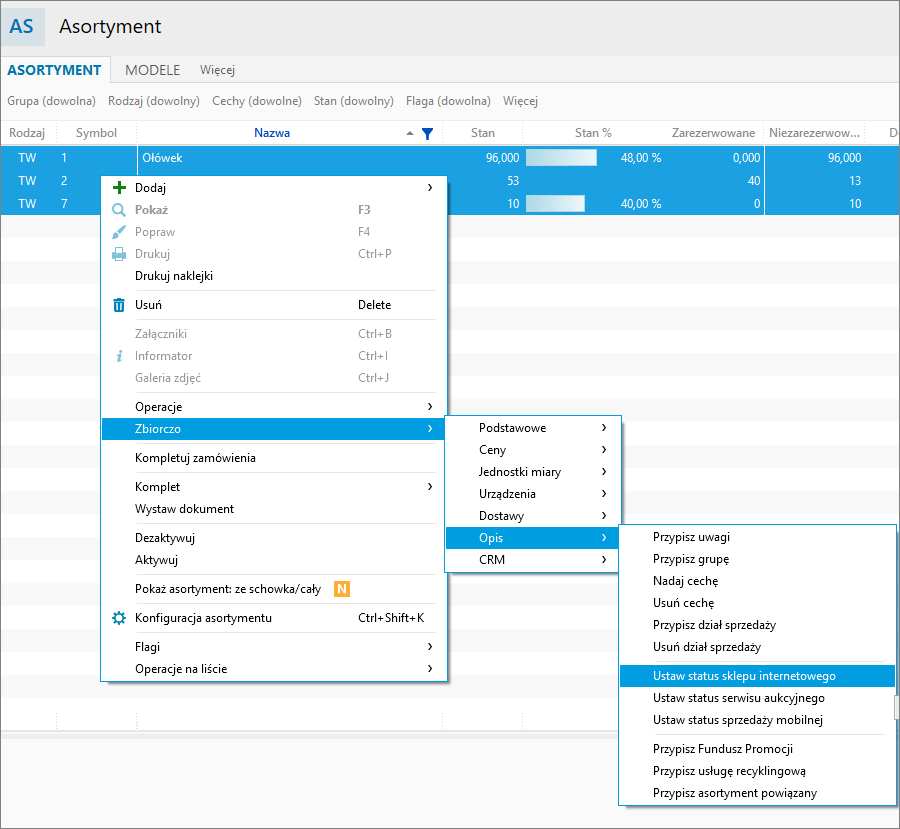Click the Stan % progress bar for Ołówek
The image size is (900, 829).
[x=561, y=158]
